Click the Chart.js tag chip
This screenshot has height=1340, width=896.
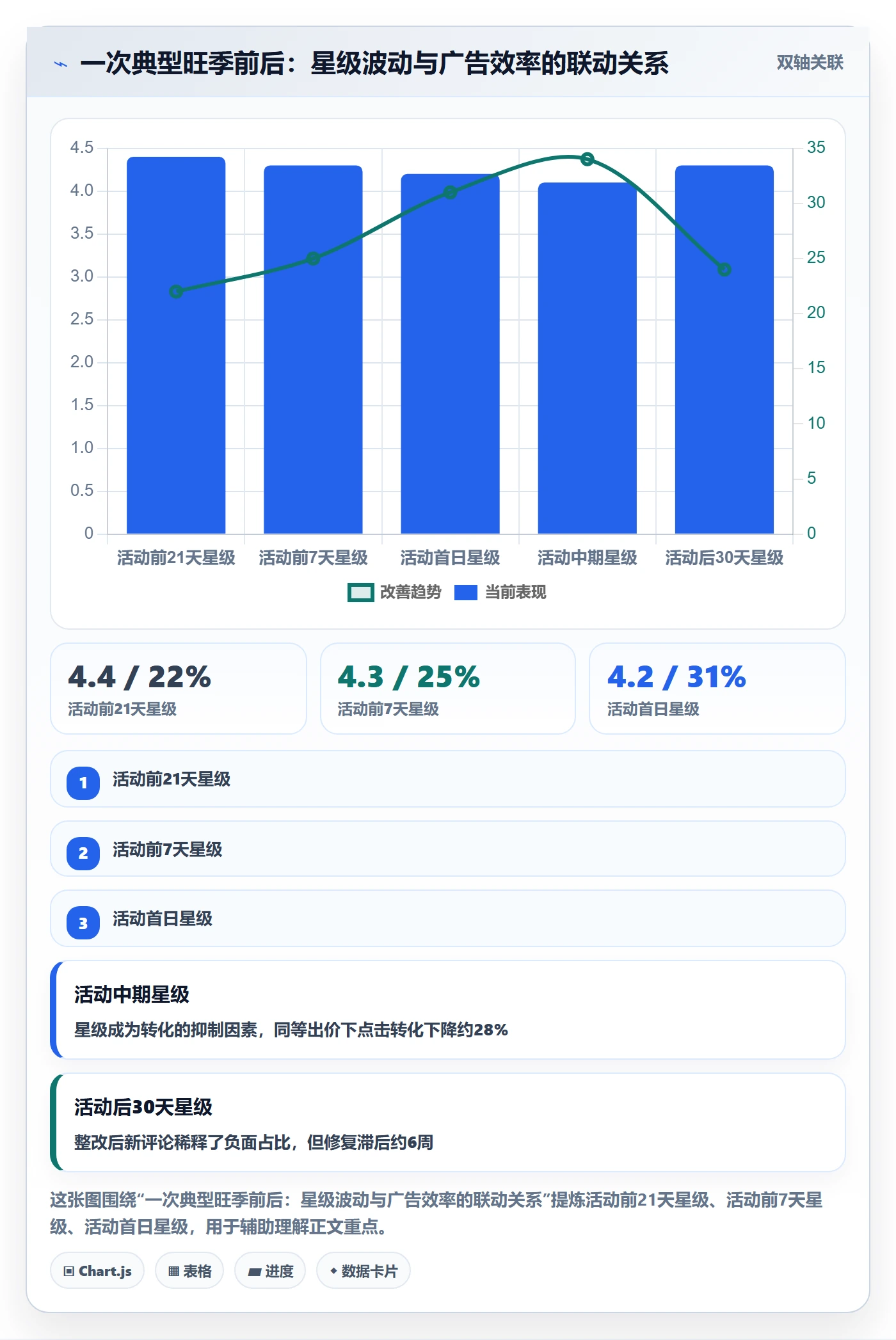(97, 1271)
